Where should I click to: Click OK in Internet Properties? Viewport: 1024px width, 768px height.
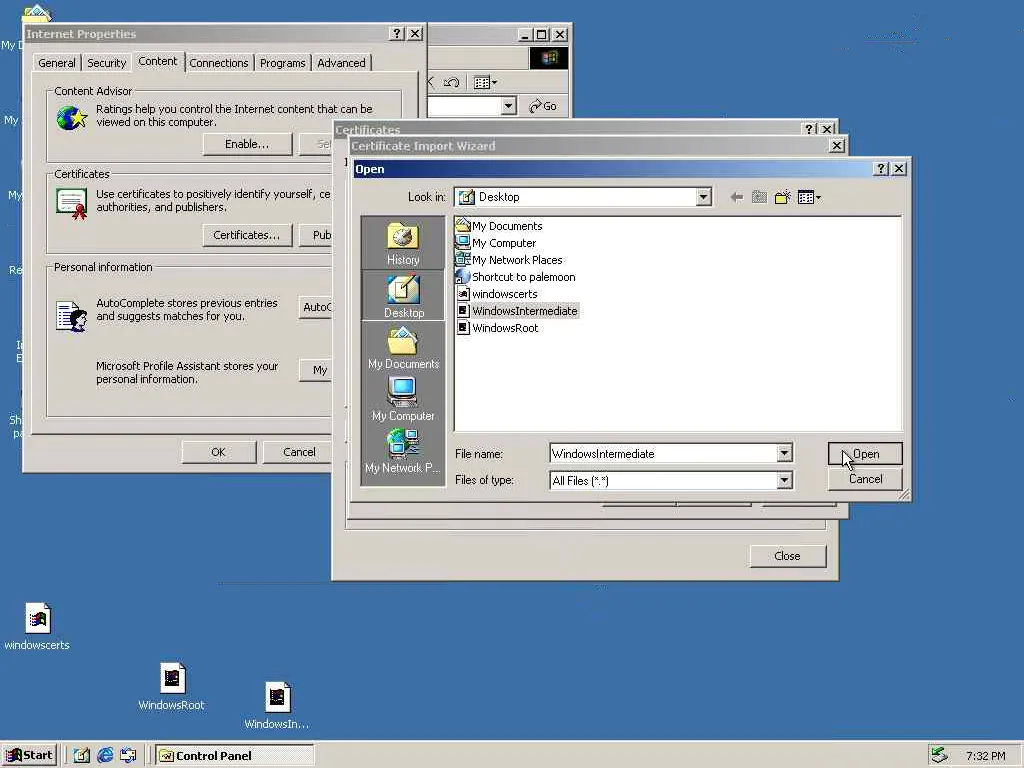coord(218,452)
